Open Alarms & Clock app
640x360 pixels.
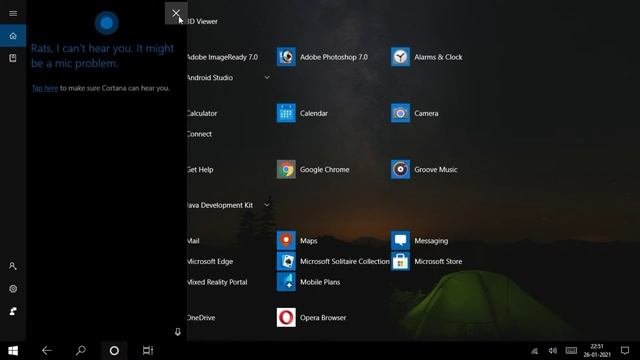pos(427,57)
